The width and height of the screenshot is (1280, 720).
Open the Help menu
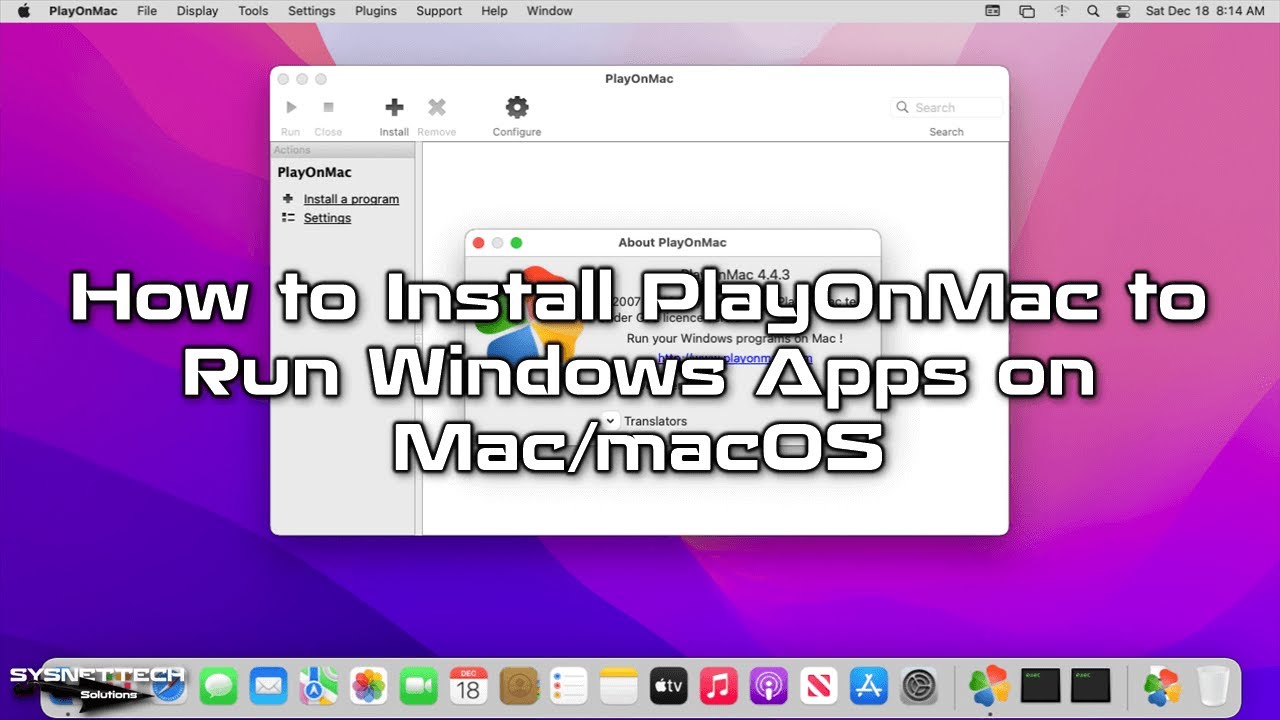(x=494, y=11)
